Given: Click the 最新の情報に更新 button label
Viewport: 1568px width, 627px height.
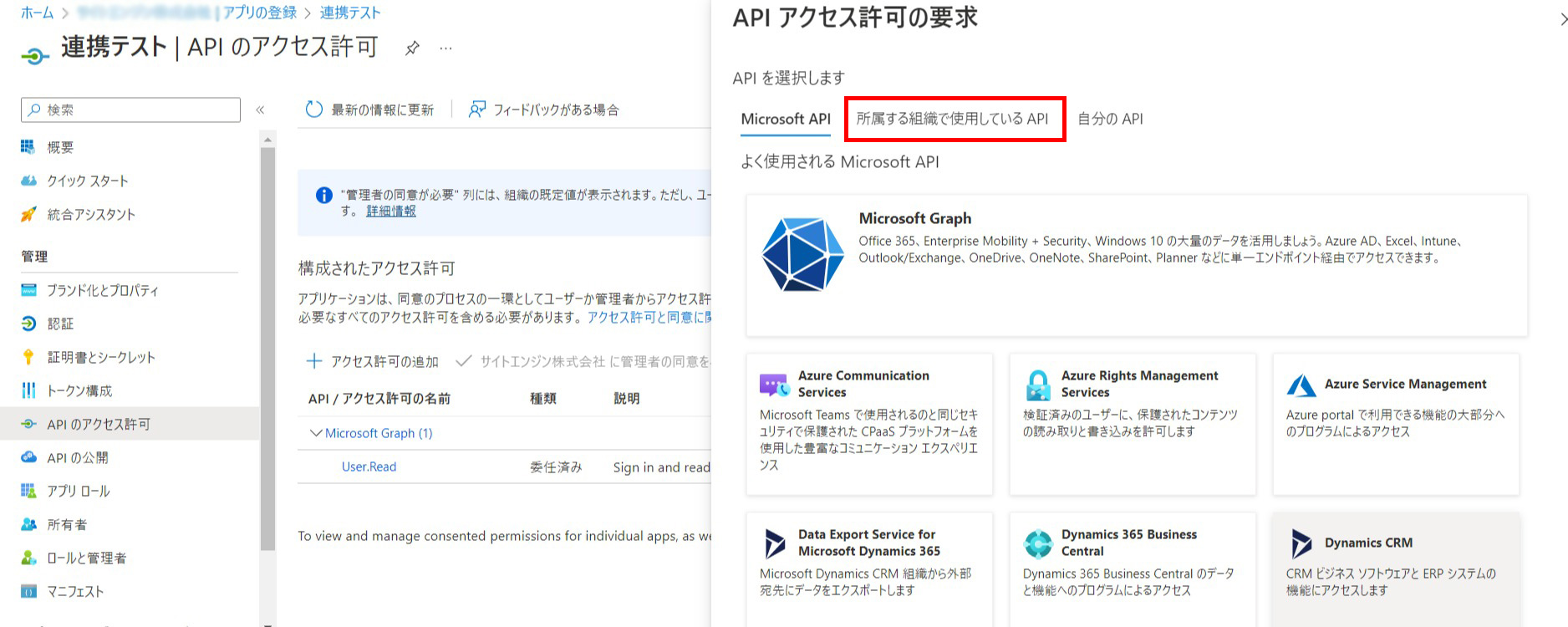Looking at the screenshot, I should (x=383, y=110).
